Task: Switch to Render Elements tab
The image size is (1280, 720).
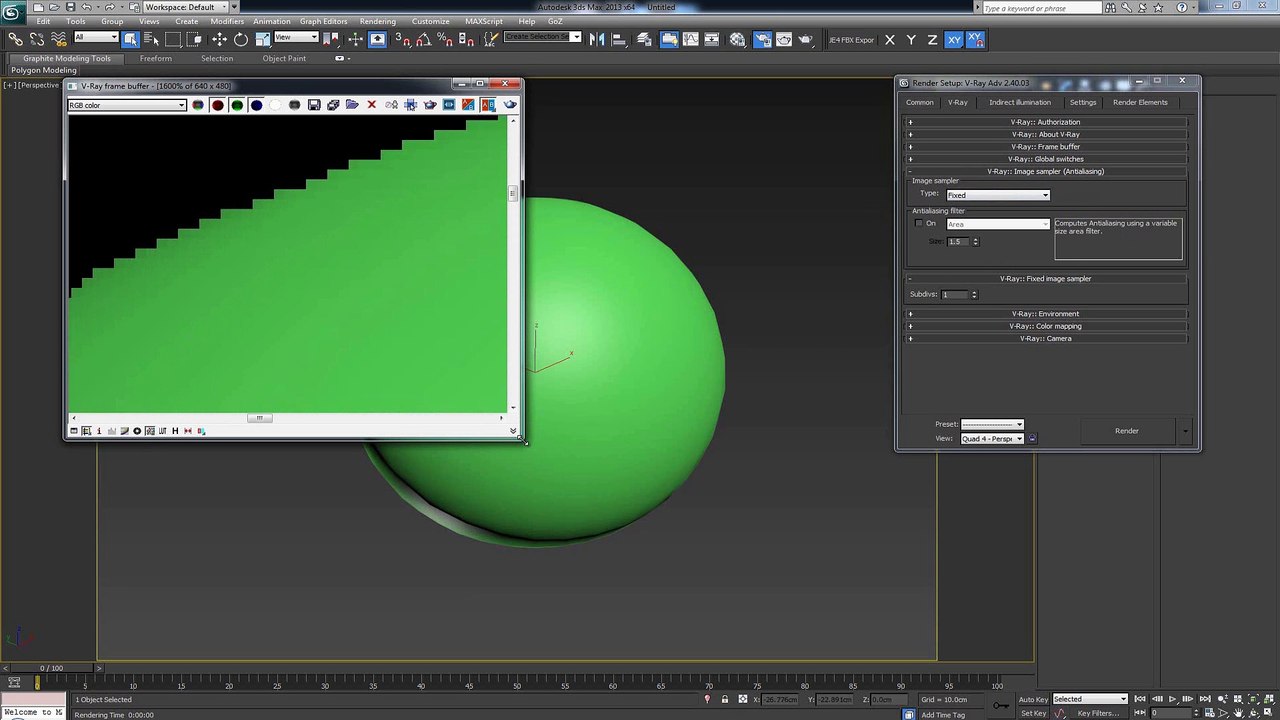Action: (x=1140, y=102)
